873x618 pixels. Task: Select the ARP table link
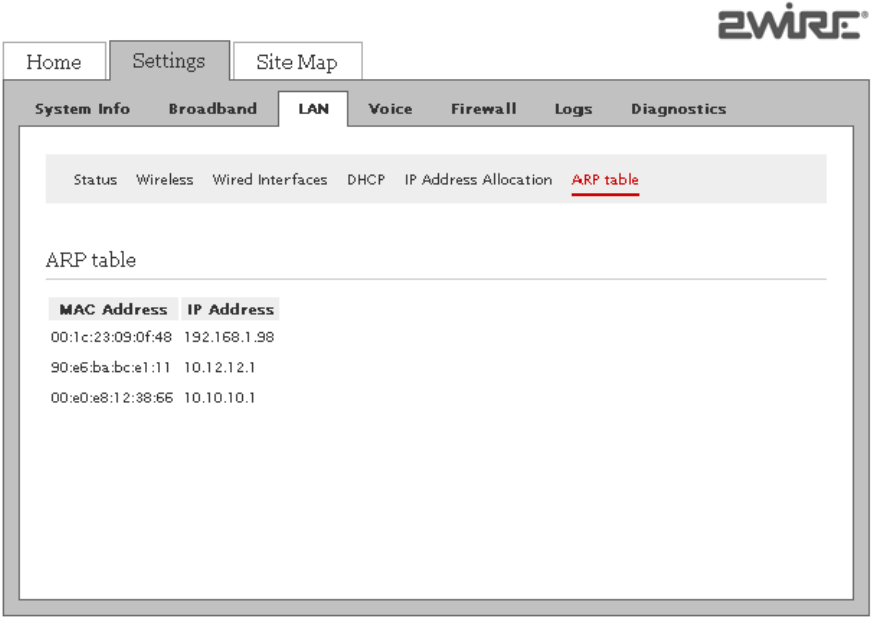click(605, 180)
